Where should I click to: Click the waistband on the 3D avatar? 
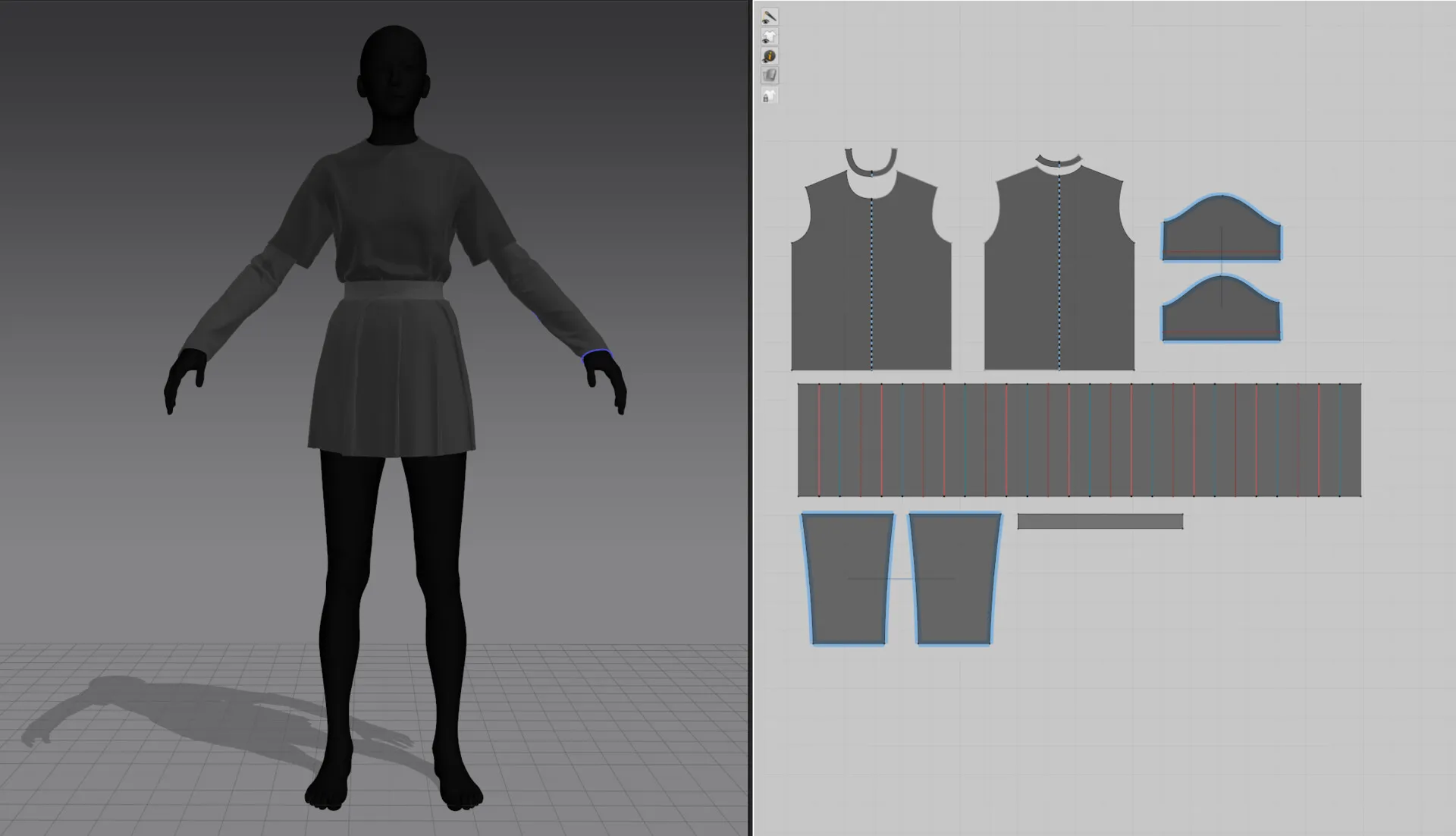(x=394, y=291)
